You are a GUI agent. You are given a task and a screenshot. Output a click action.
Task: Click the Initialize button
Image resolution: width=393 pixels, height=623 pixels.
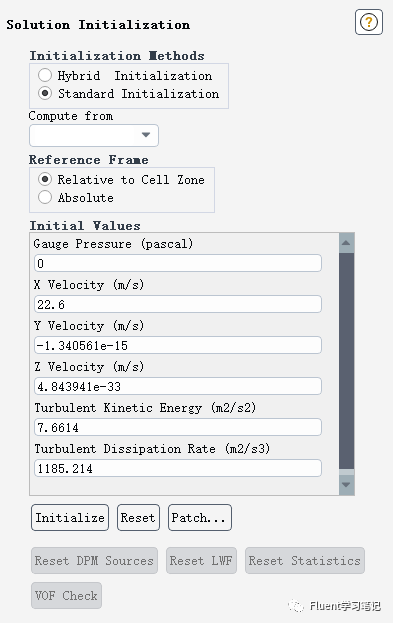click(70, 518)
